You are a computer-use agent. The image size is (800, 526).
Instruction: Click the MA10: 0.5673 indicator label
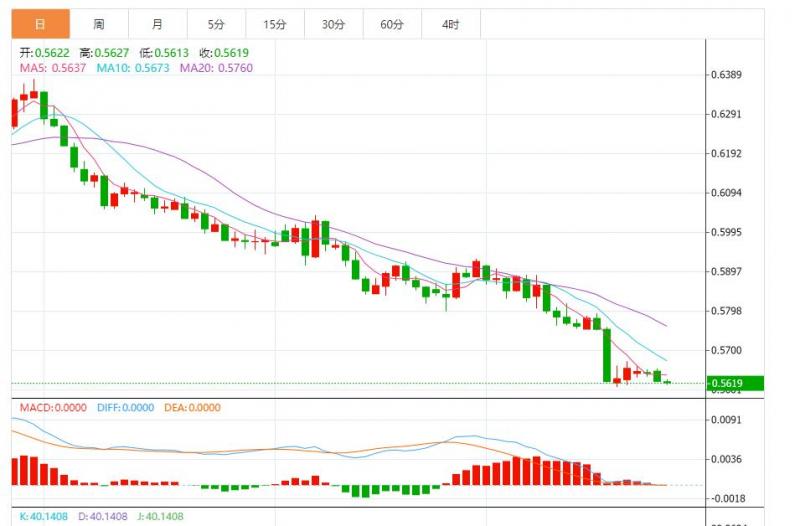(133, 68)
